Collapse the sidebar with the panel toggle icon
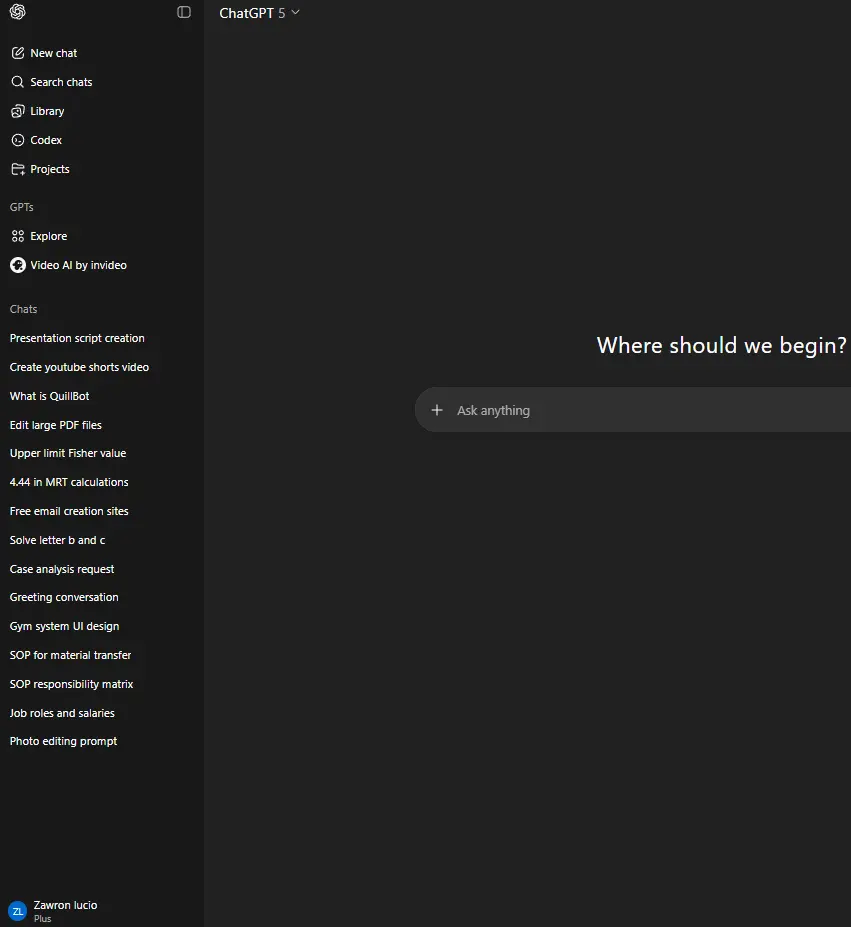Viewport: 851px width, 927px height. (184, 12)
